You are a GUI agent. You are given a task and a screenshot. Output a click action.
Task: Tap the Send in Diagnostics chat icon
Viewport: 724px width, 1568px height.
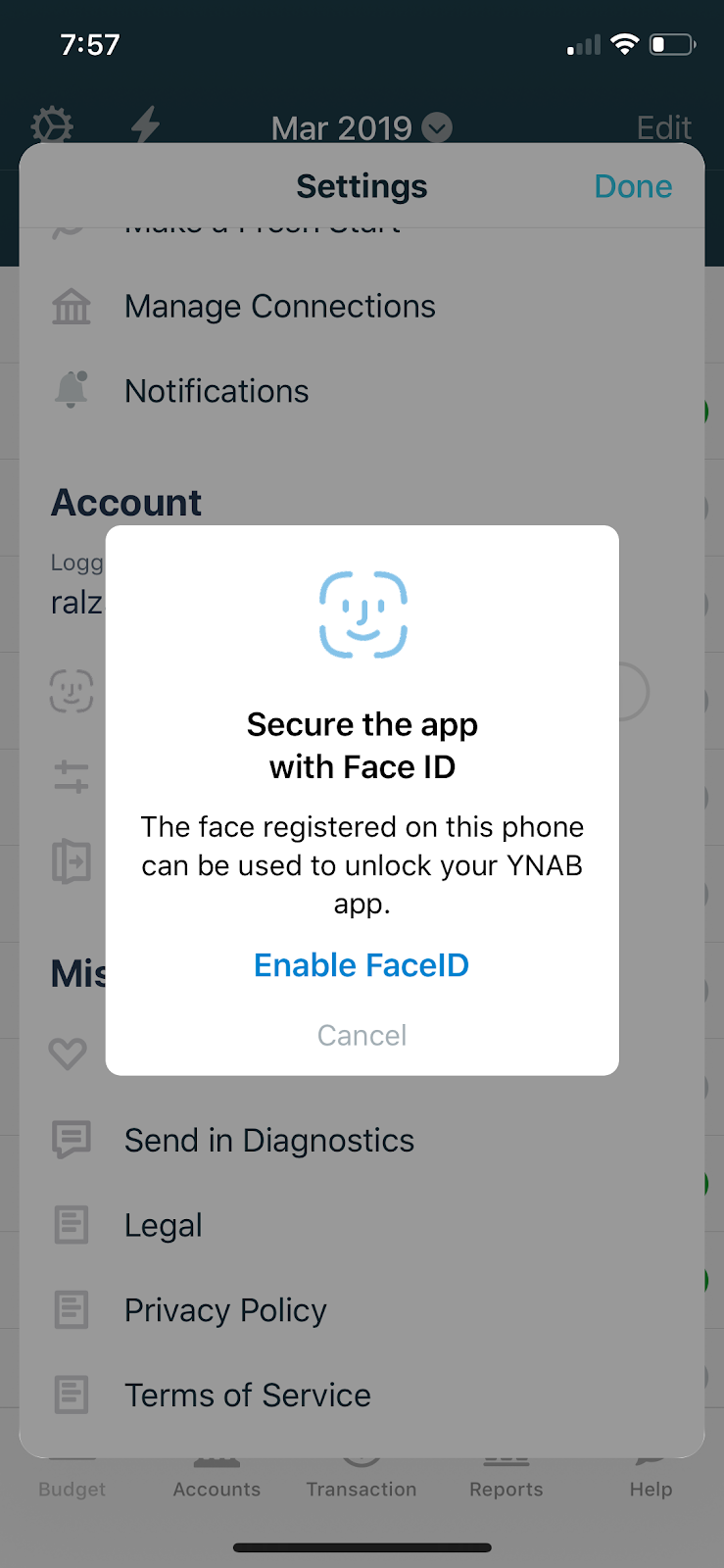(x=71, y=1140)
